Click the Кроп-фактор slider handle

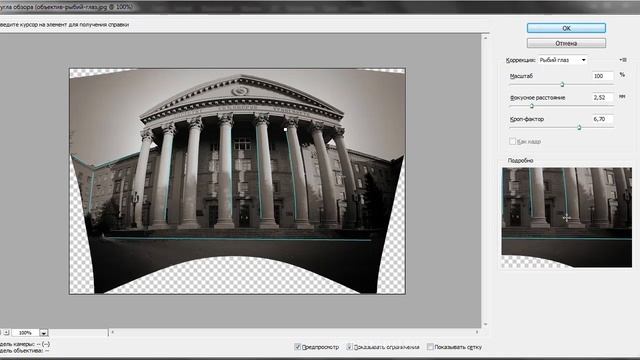pyautogui.click(x=579, y=127)
